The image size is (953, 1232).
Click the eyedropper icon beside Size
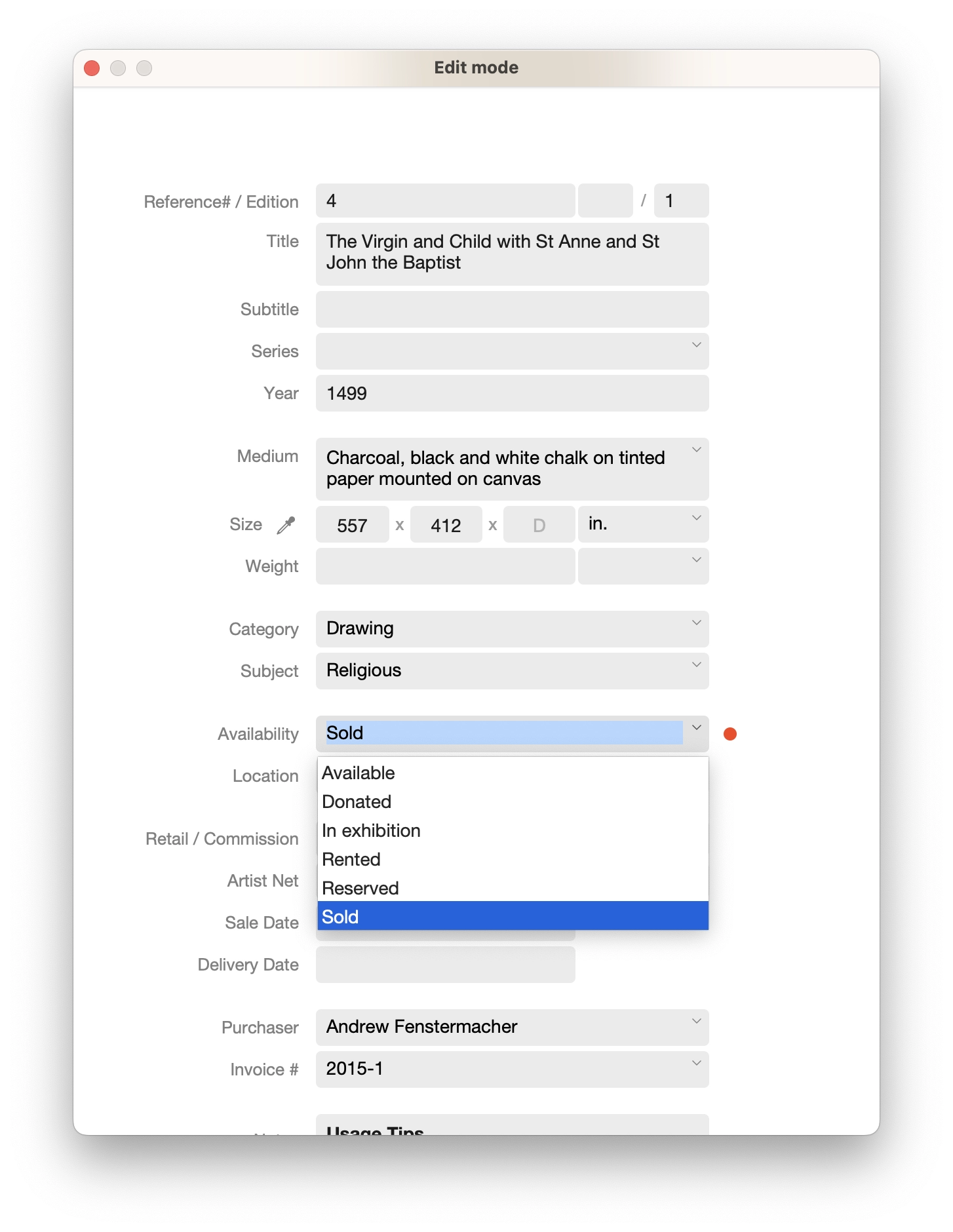tap(286, 525)
